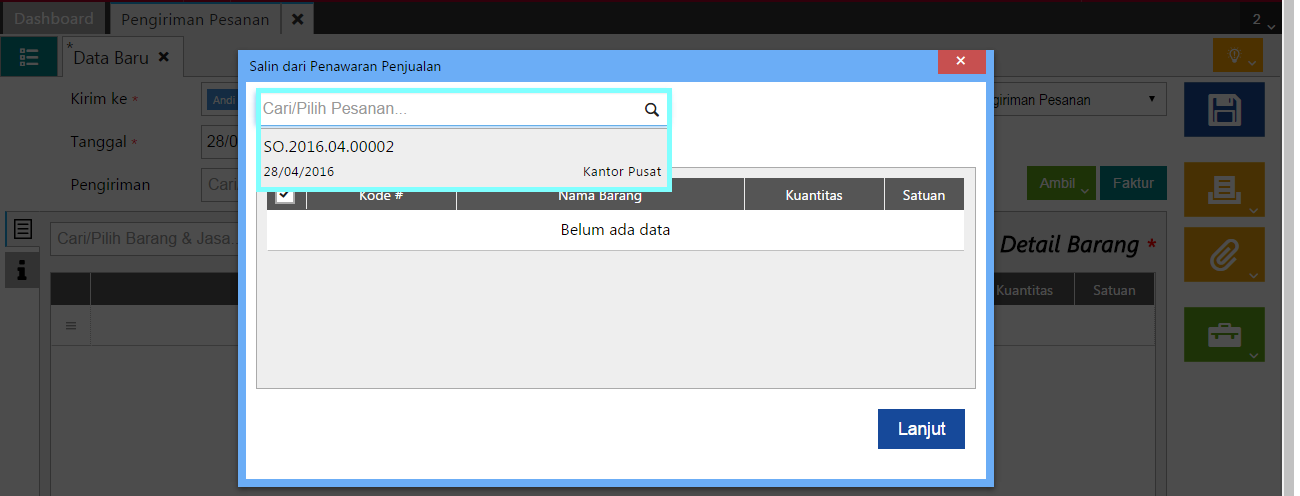This screenshot has height=496, width=1300.
Task: Open the green briefcase menu
Action: click(x=1224, y=334)
